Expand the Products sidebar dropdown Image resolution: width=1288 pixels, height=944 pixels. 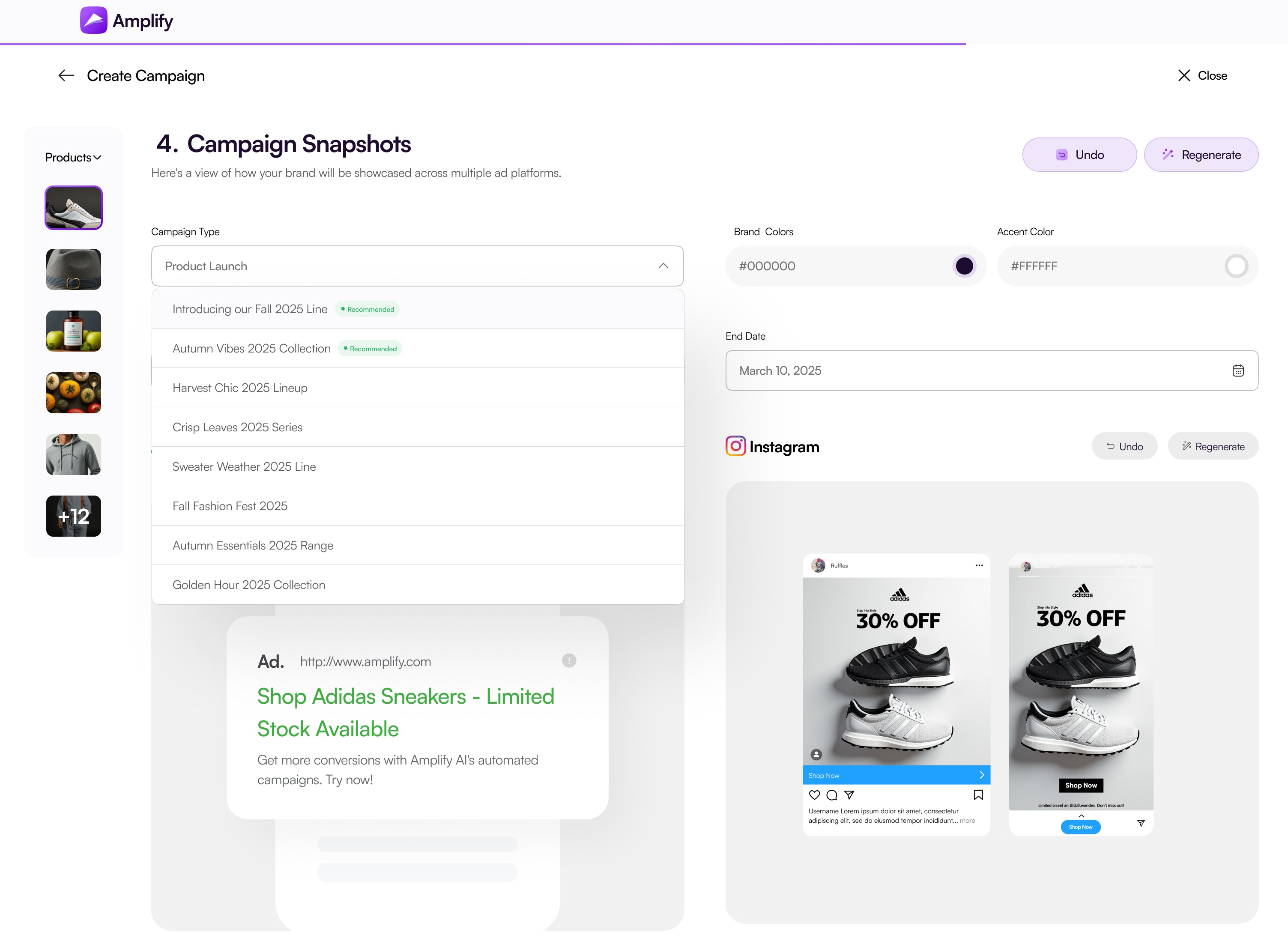click(x=73, y=157)
